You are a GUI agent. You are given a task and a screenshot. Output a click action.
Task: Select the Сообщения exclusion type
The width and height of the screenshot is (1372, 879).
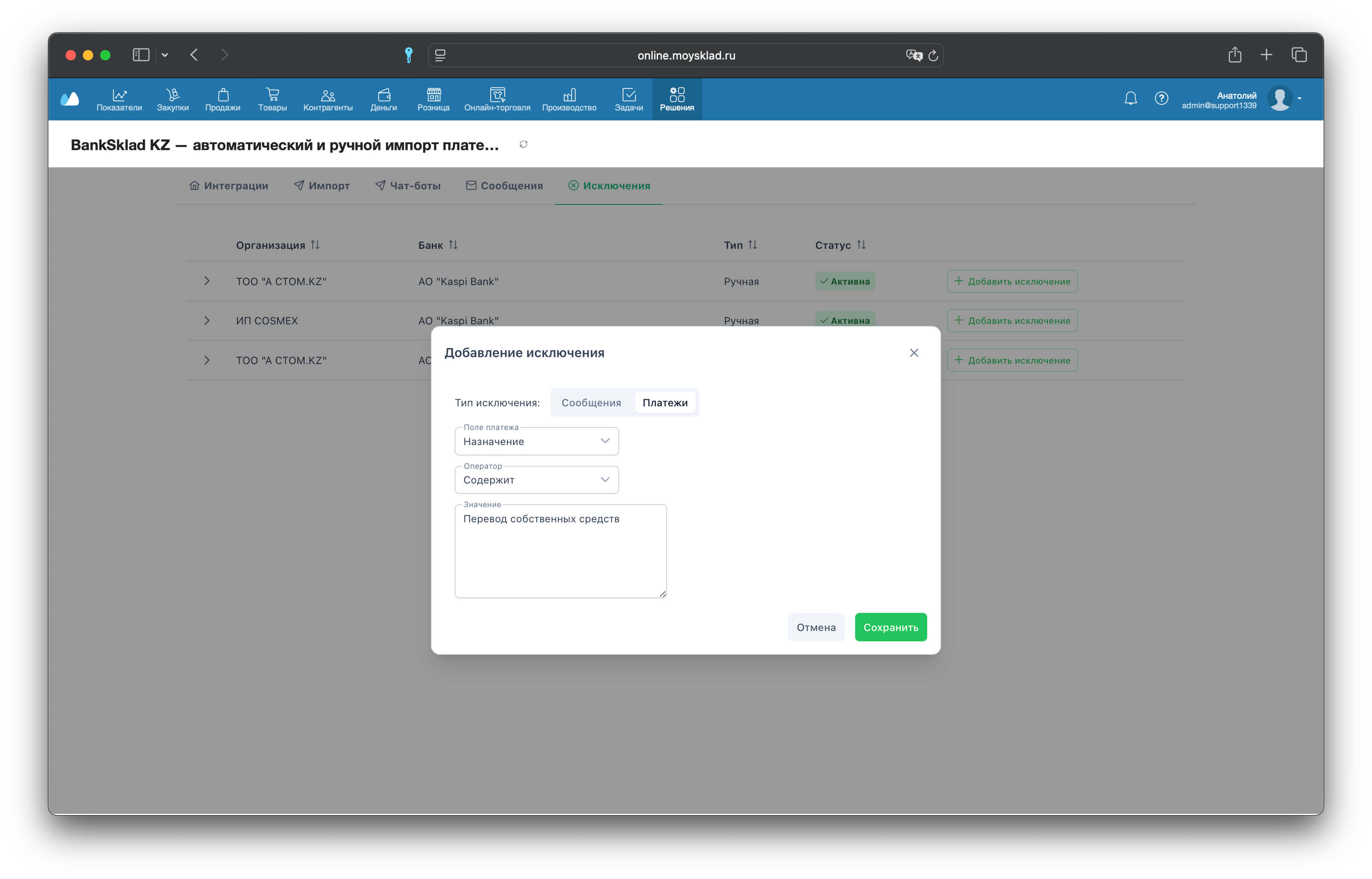click(x=591, y=402)
